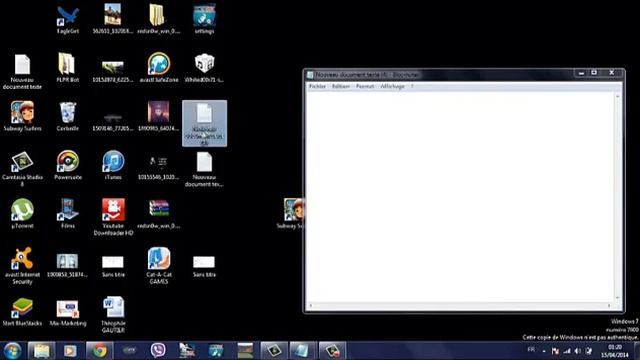Click Notepad horizontal scrollbar left arrow

pyautogui.click(x=311, y=305)
